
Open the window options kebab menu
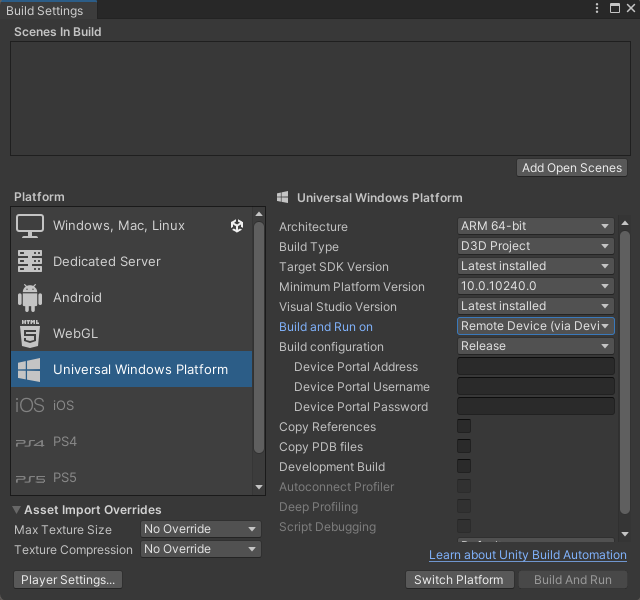pyautogui.click(x=597, y=8)
